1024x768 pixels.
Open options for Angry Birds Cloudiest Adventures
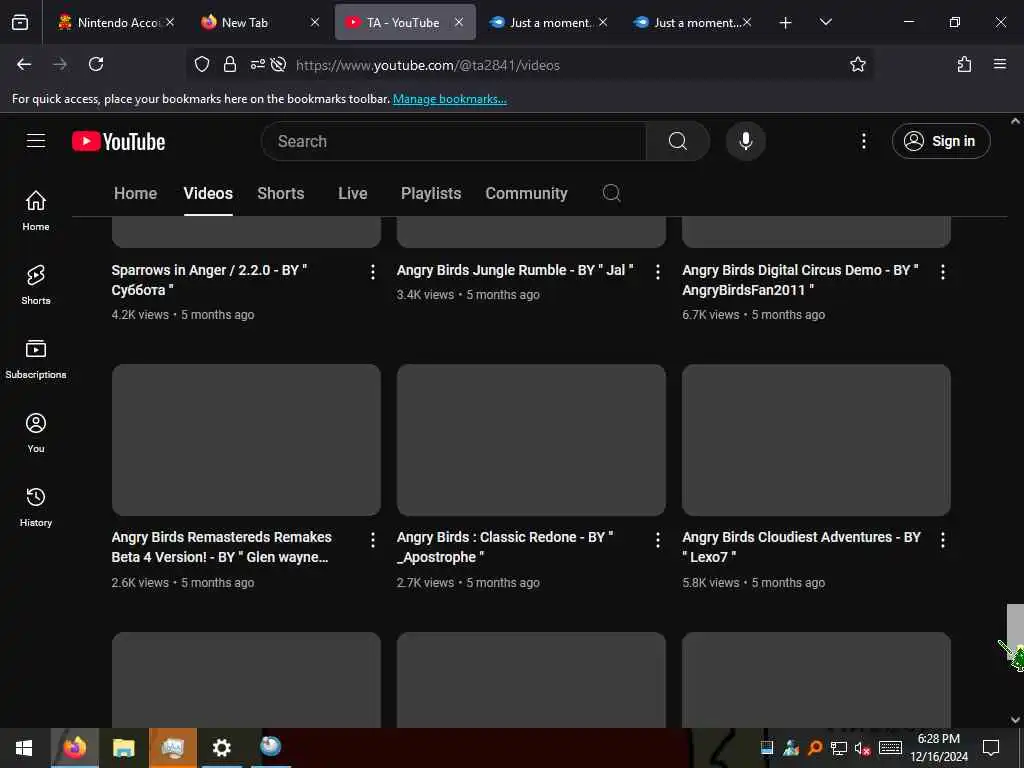pyautogui.click(x=942, y=539)
